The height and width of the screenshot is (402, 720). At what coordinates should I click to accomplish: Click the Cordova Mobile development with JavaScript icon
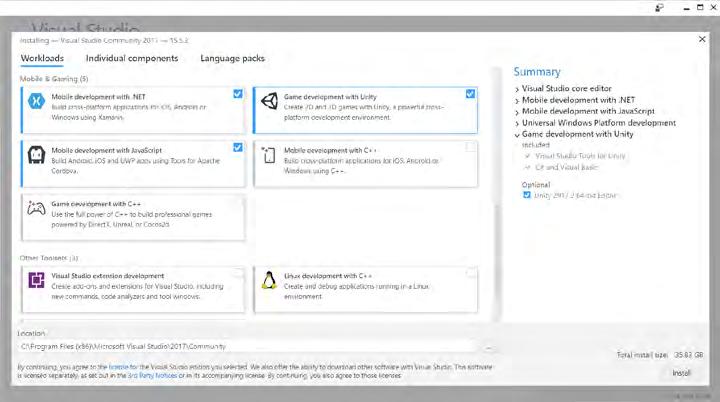36,155
